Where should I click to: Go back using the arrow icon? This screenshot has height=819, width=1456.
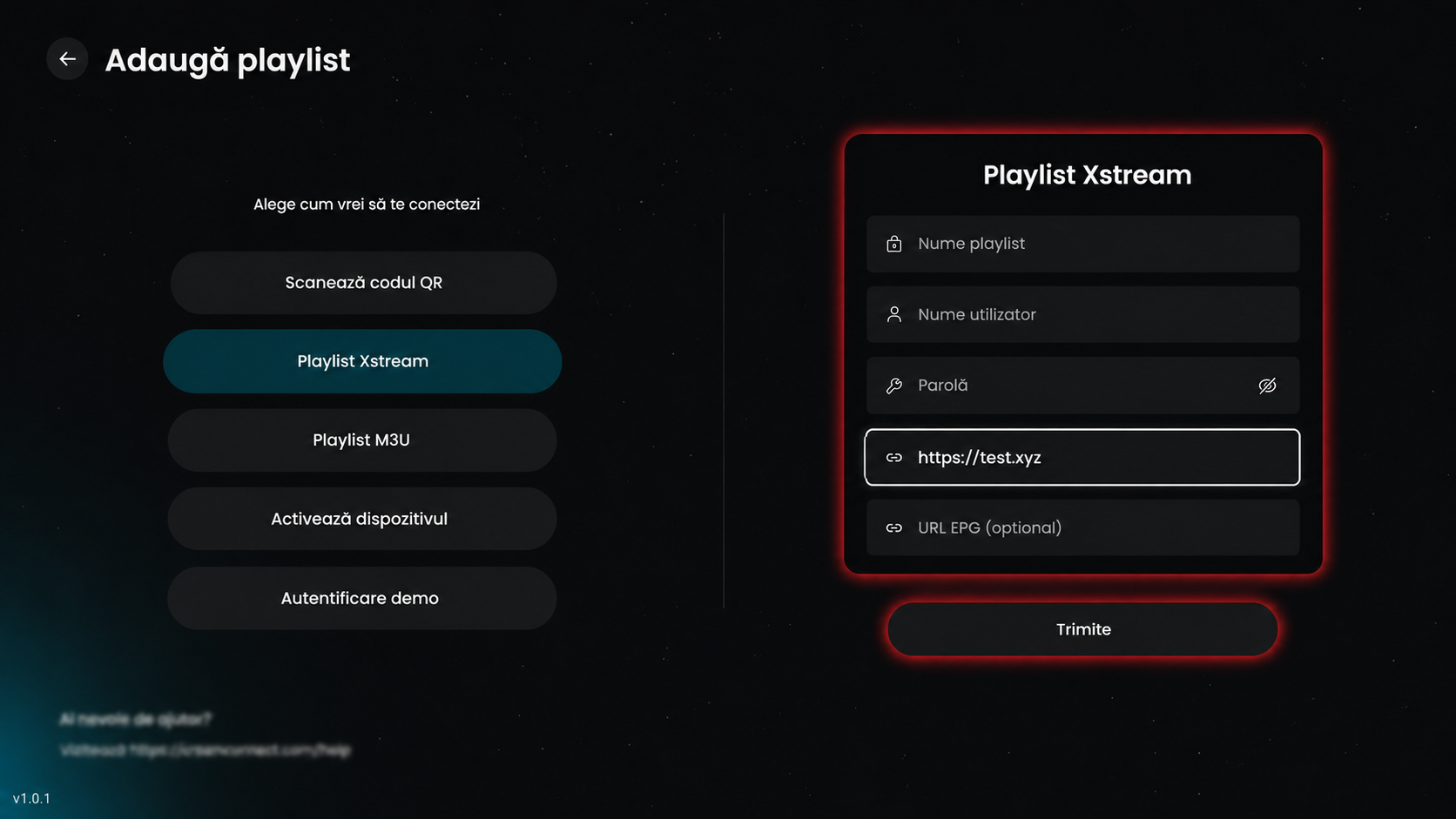pos(67,59)
